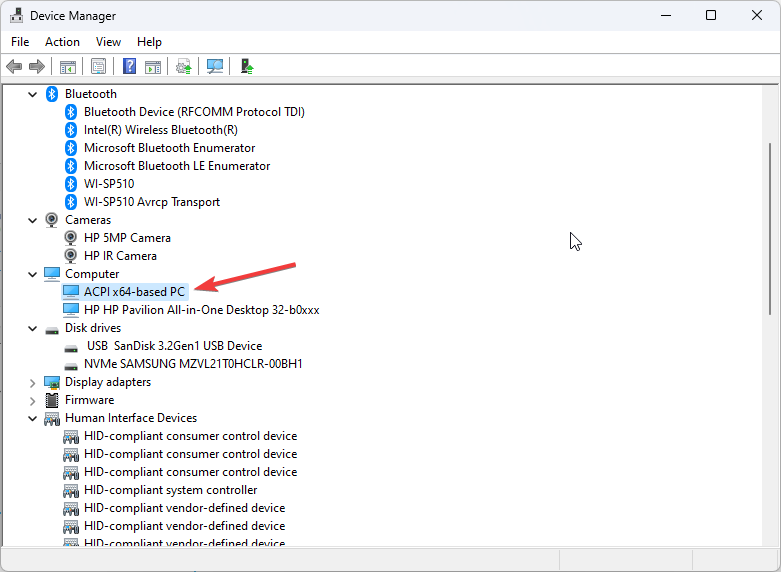
Task: Click icon beside HP IR Camera
Action: click(x=71, y=256)
